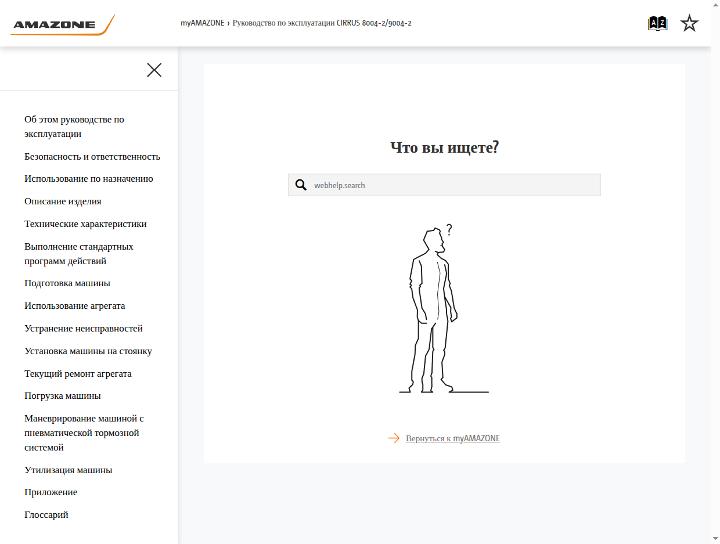
Task: Click the AMAZONE logo
Action: click(62, 24)
